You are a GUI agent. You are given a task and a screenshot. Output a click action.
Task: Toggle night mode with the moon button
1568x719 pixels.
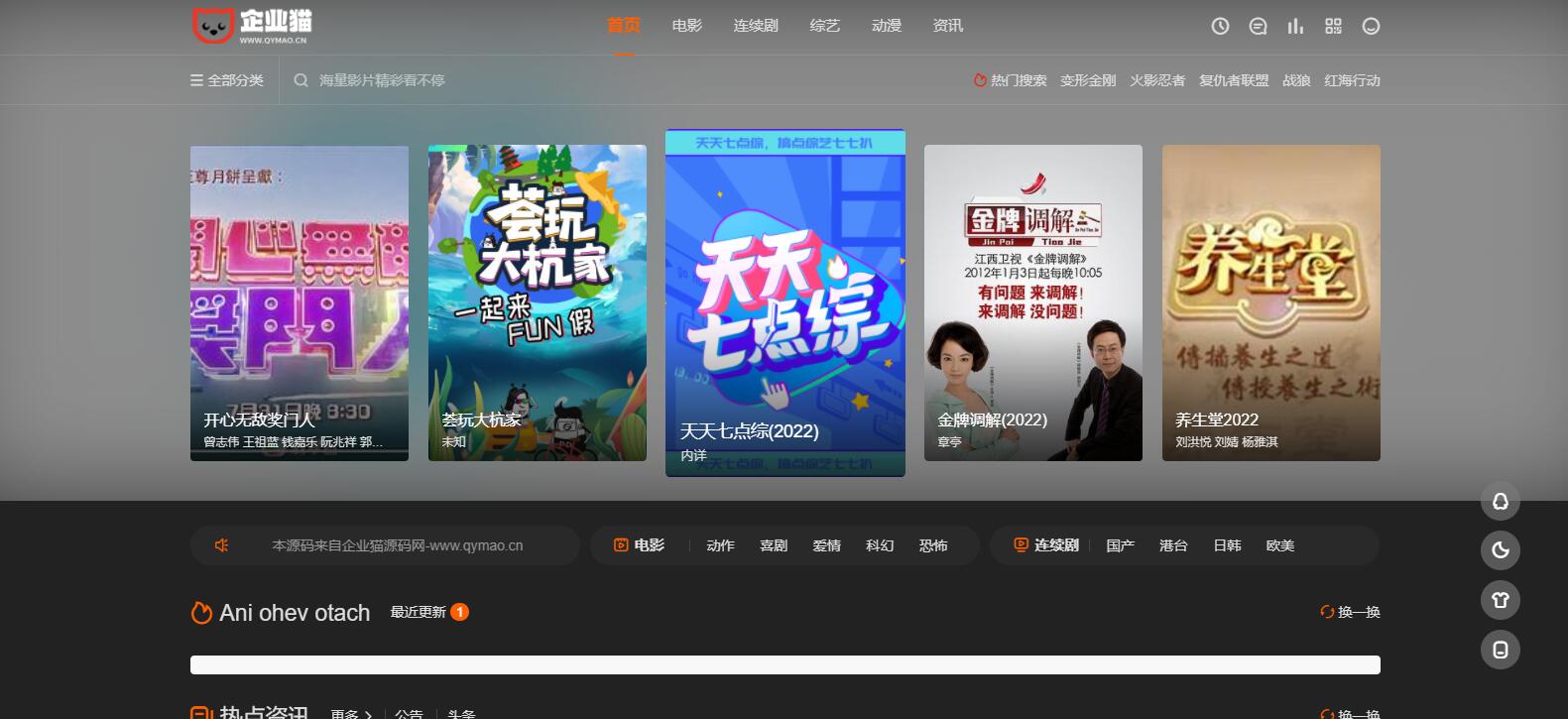pos(1501,550)
